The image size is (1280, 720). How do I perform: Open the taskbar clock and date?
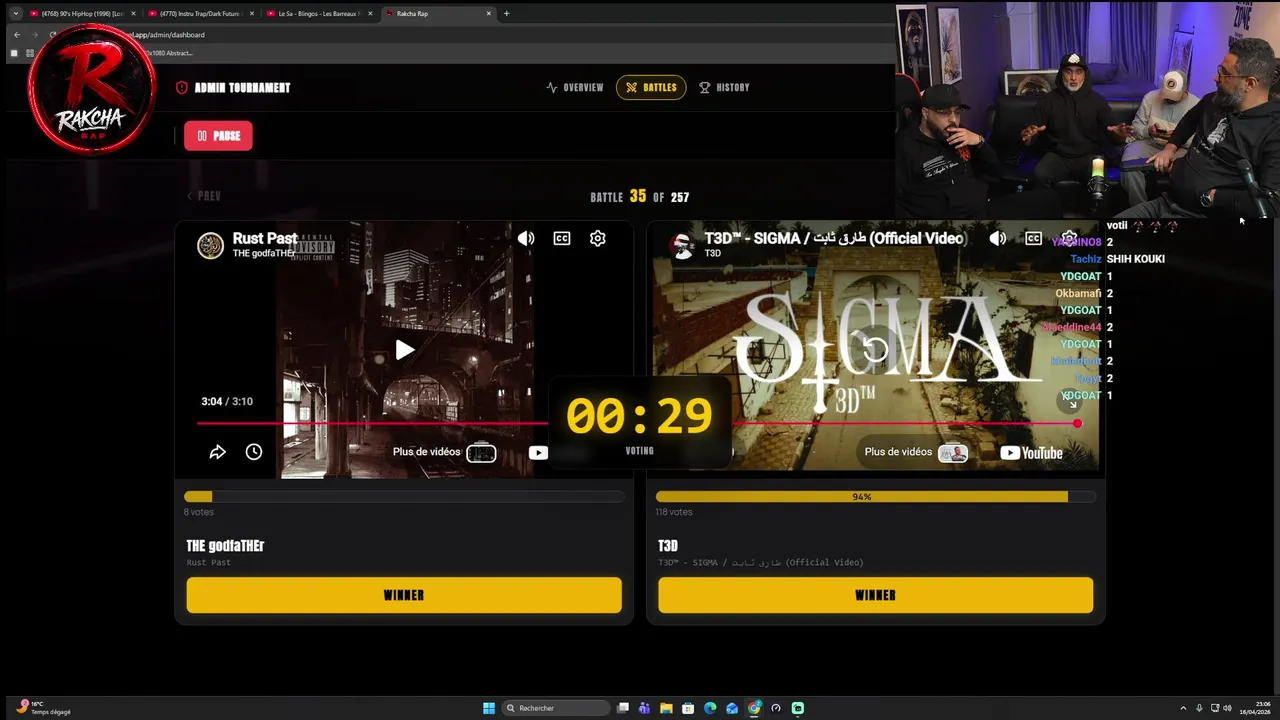click(1255, 708)
